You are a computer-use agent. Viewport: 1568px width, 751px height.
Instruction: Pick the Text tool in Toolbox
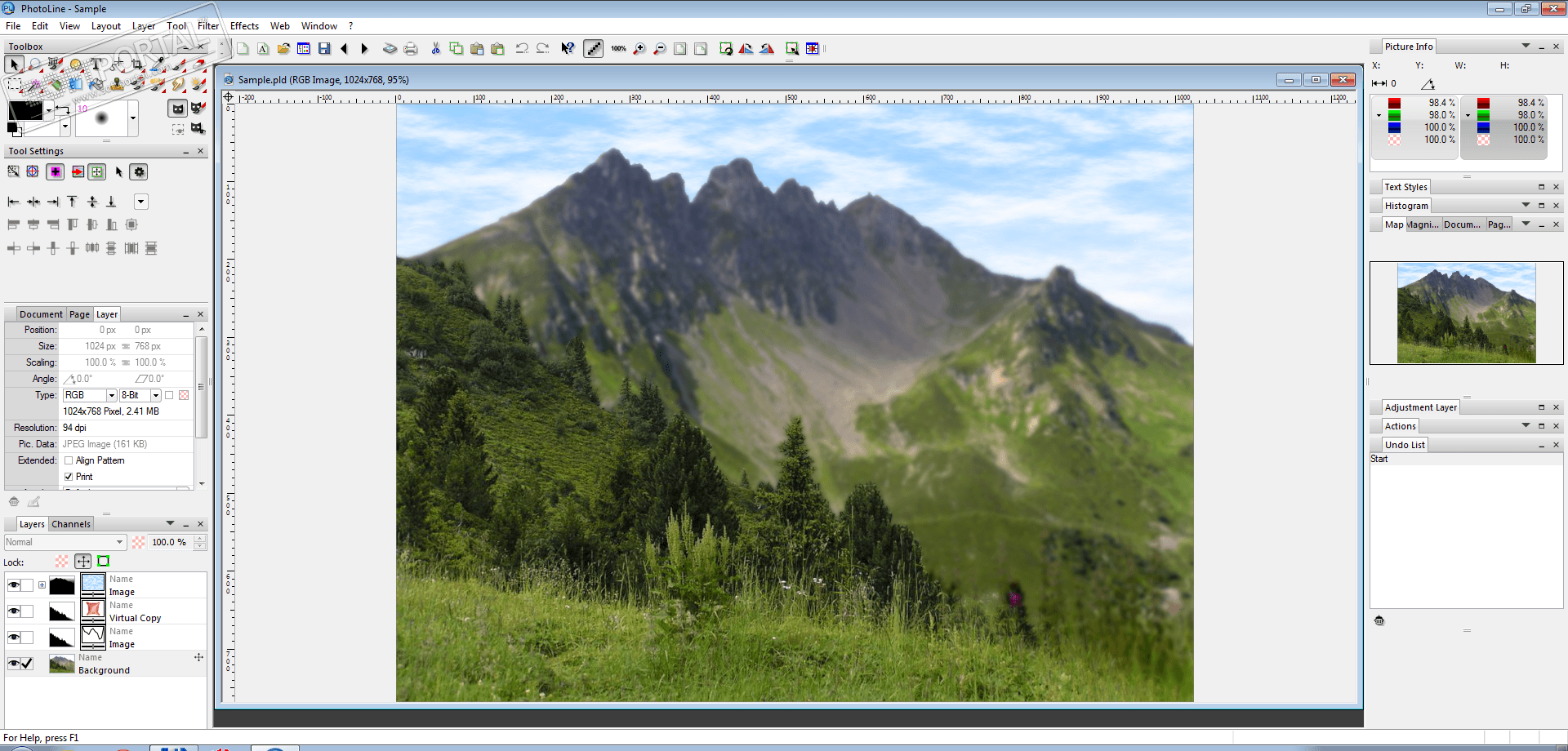click(96, 64)
